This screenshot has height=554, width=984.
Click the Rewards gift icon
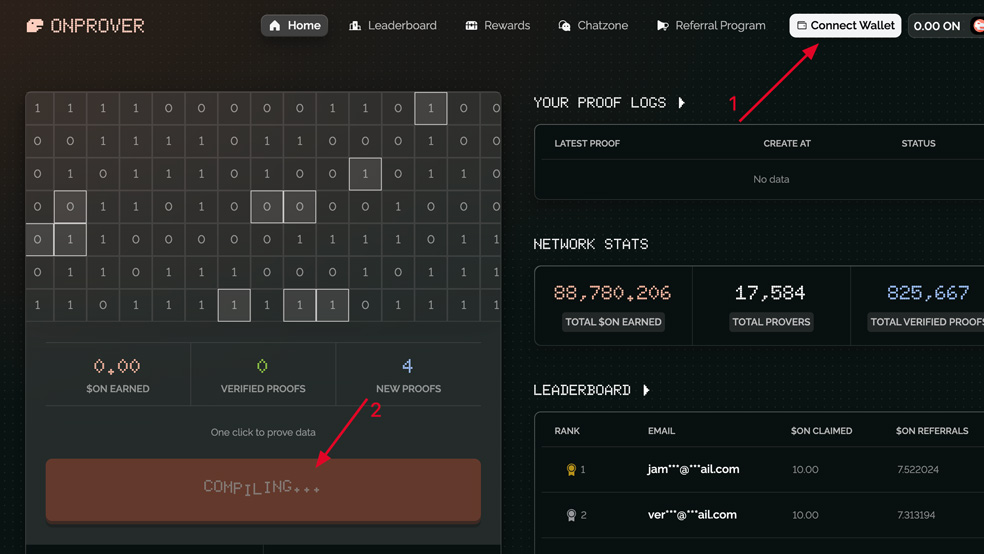[471, 26]
